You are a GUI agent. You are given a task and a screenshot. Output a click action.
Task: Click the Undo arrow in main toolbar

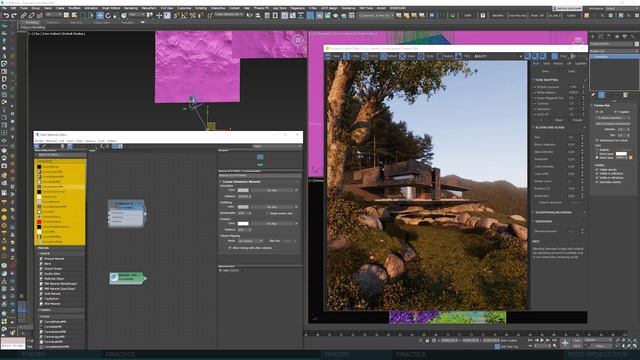[x=7, y=16]
